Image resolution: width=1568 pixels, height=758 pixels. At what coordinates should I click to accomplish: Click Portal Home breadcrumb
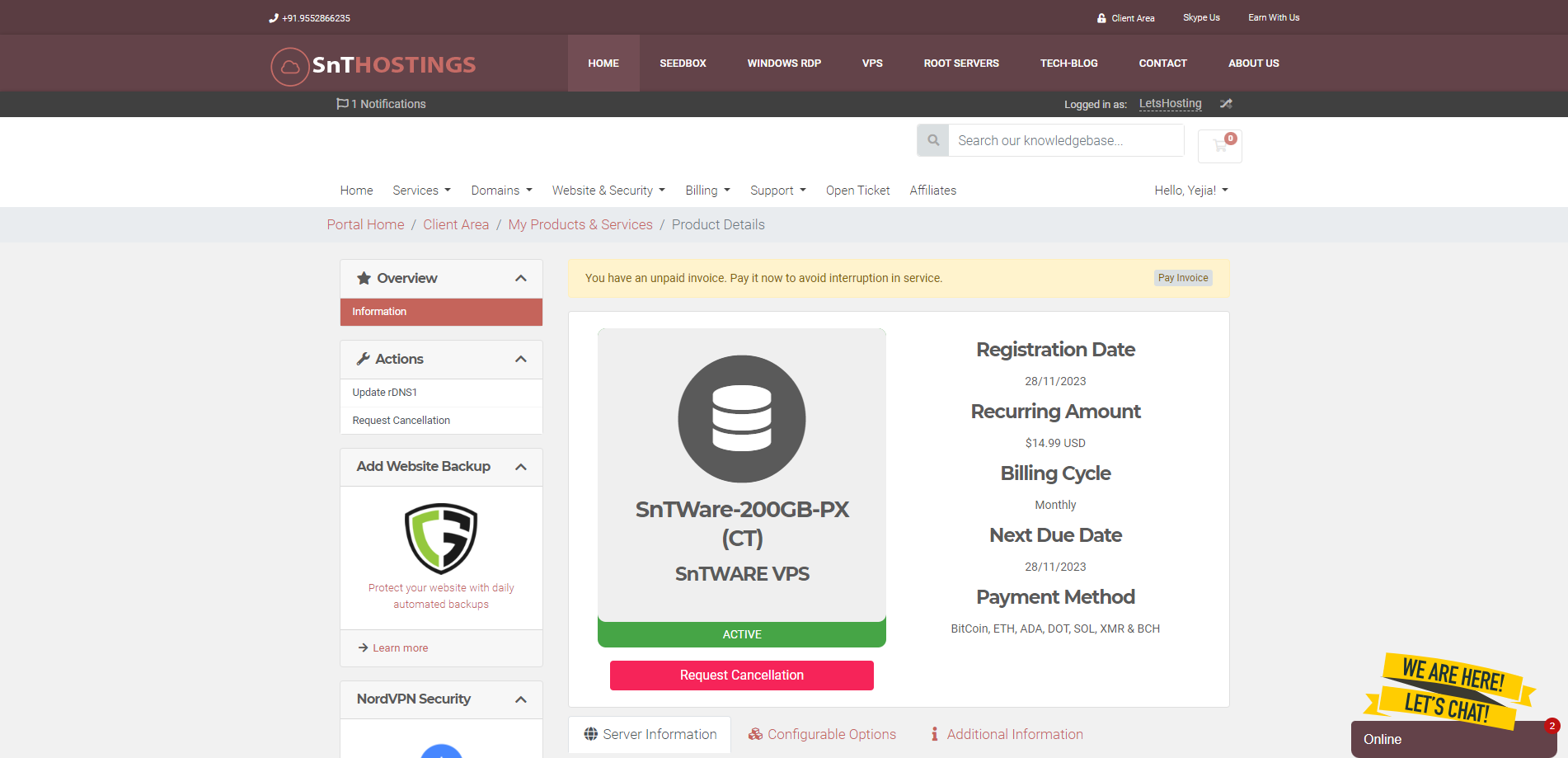coord(365,224)
